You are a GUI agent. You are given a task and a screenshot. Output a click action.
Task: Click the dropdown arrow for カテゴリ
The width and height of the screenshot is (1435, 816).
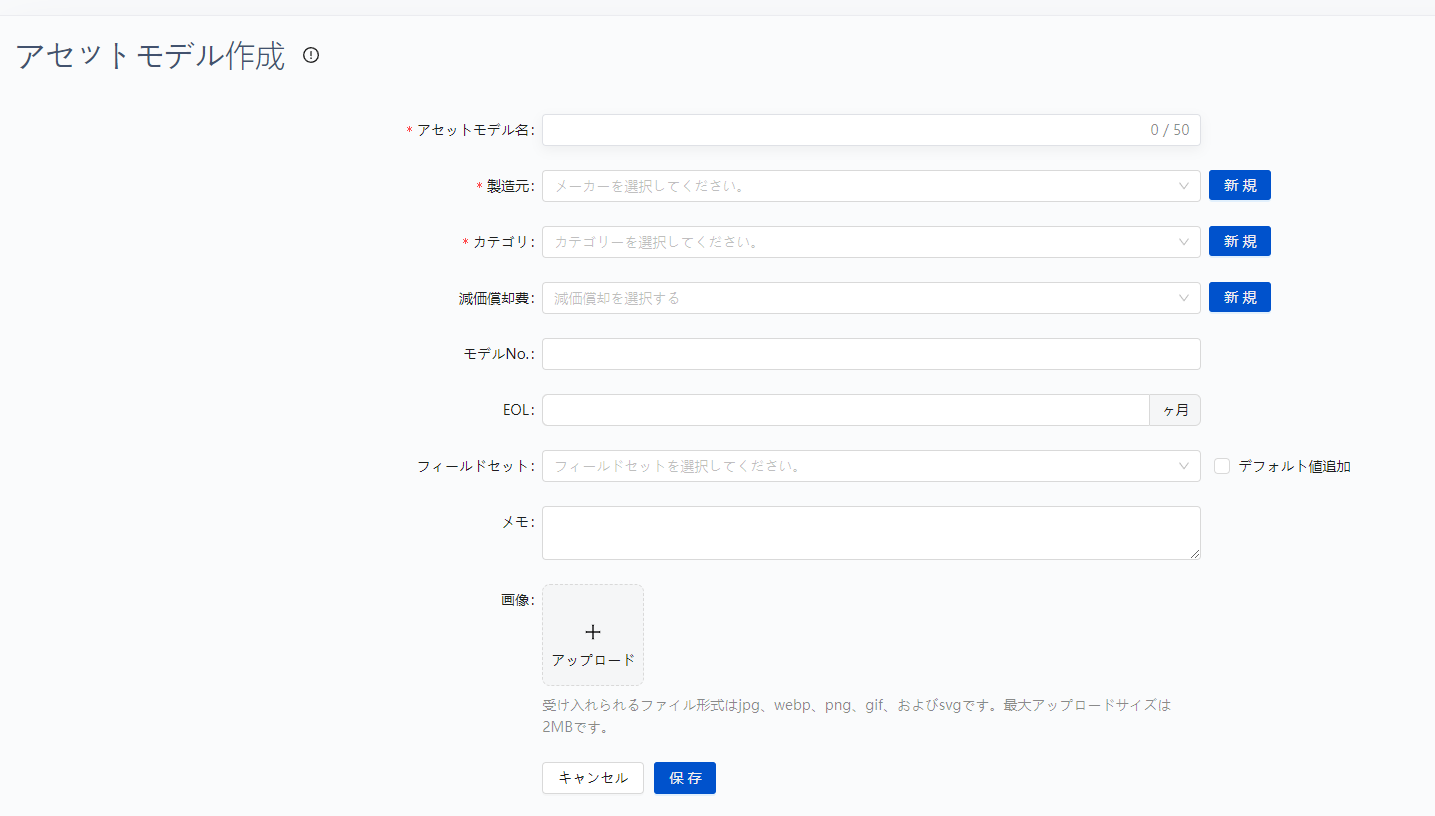click(x=1186, y=241)
